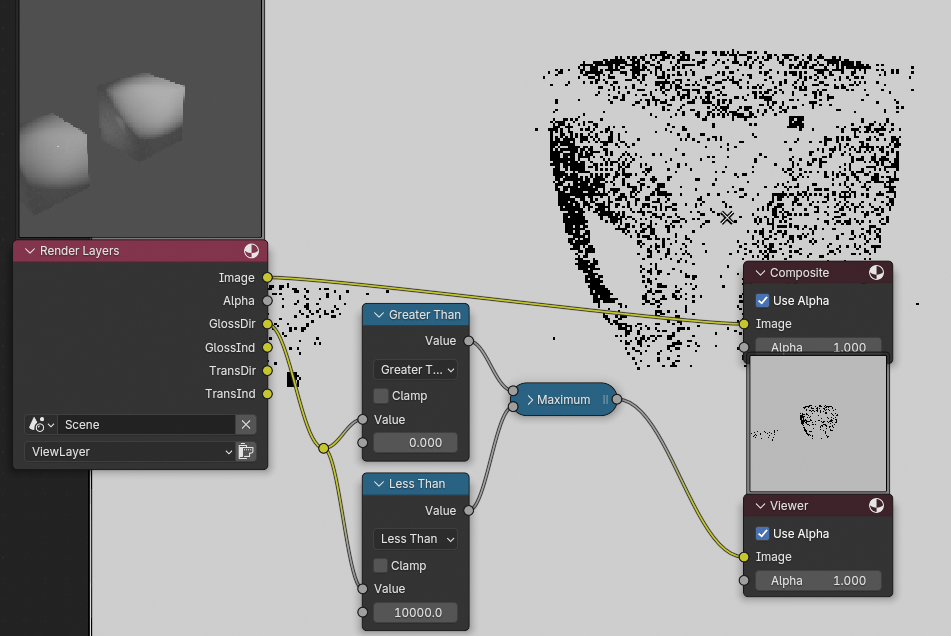Unlink the Scene with the X button
Viewport: 951px width, 636px height.
(x=246, y=424)
